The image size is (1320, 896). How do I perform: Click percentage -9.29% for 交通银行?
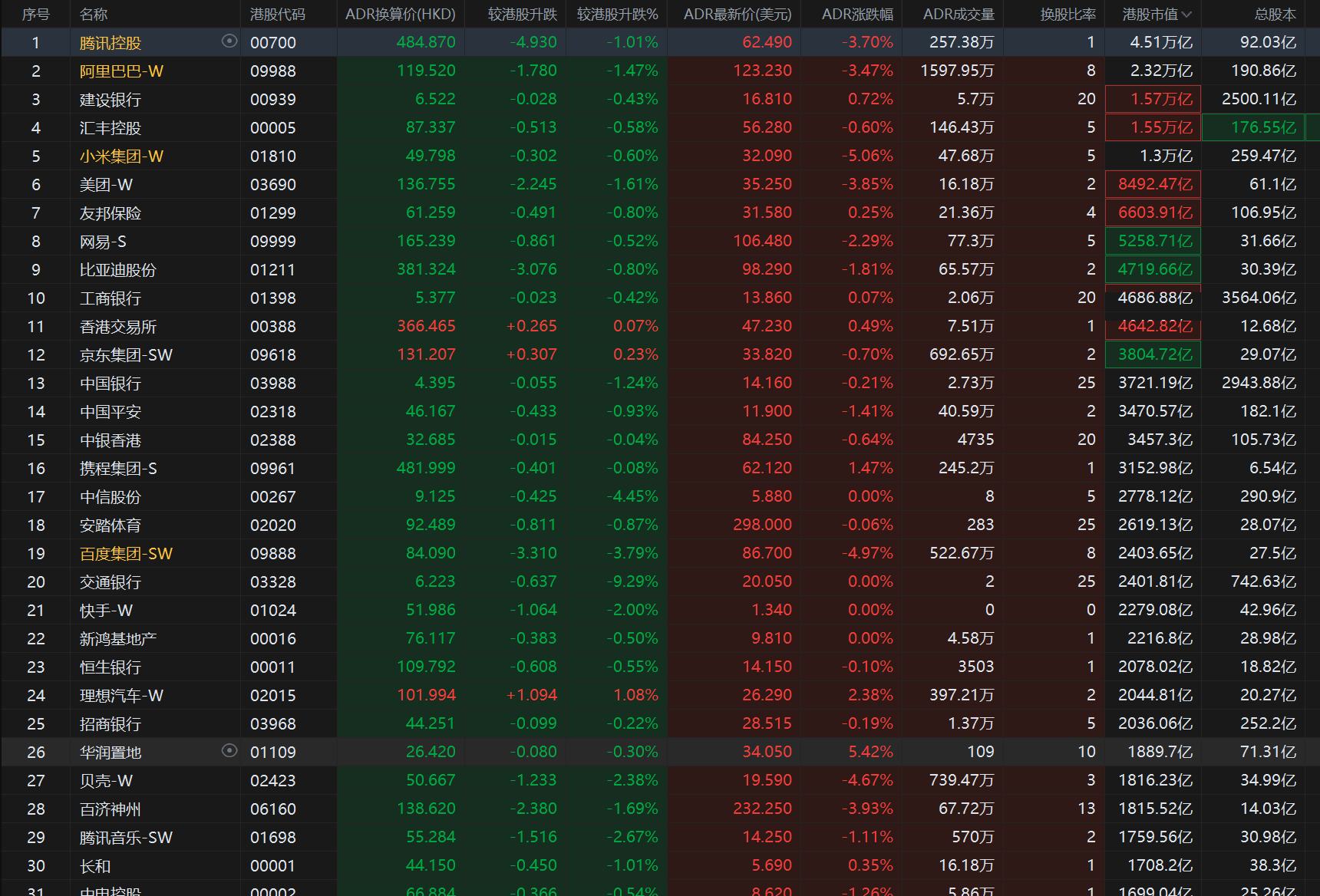632,581
